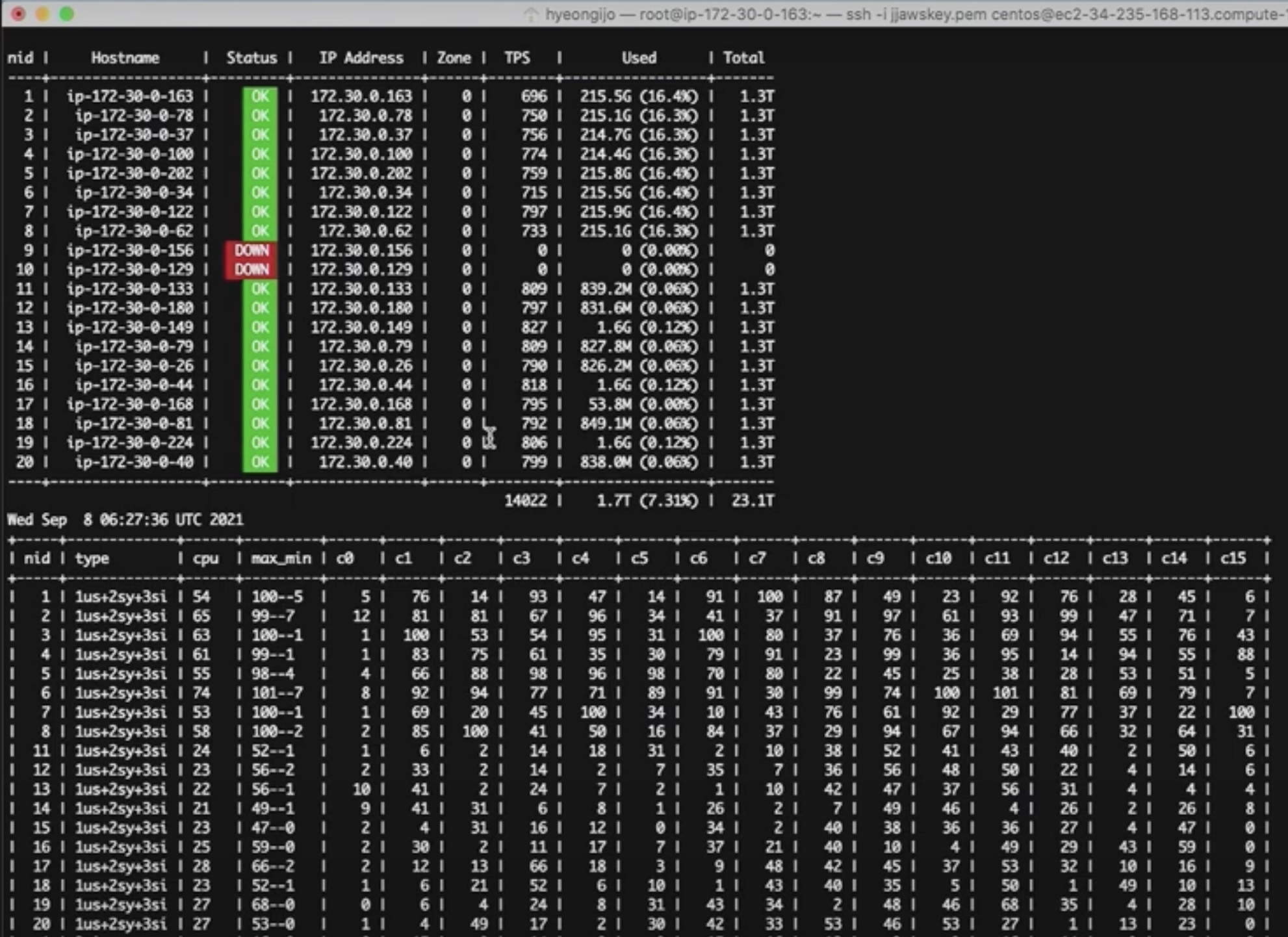Click the DOWN status of ip-172-30-0-129

tap(251, 270)
